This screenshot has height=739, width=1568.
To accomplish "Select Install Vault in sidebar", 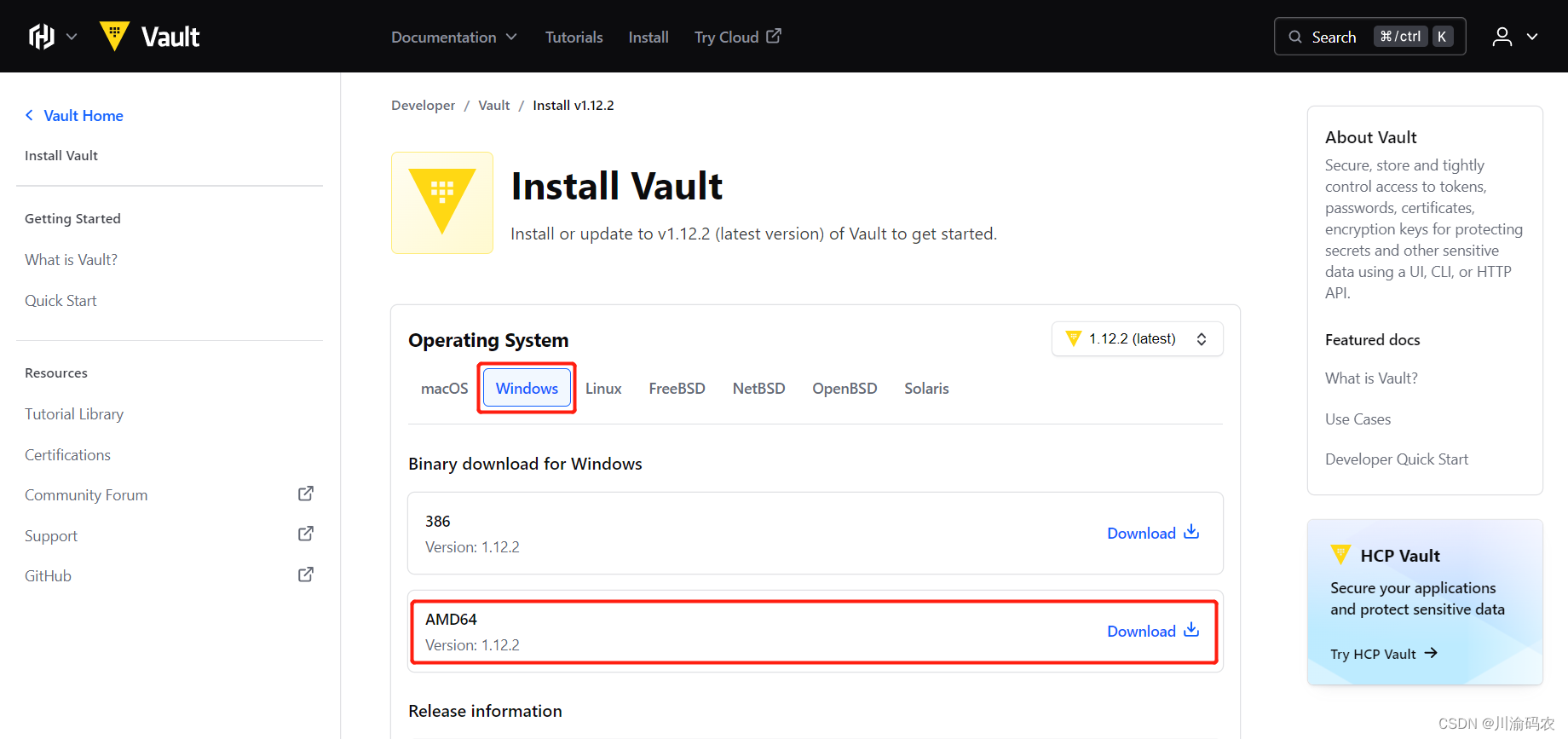I will (61, 155).
